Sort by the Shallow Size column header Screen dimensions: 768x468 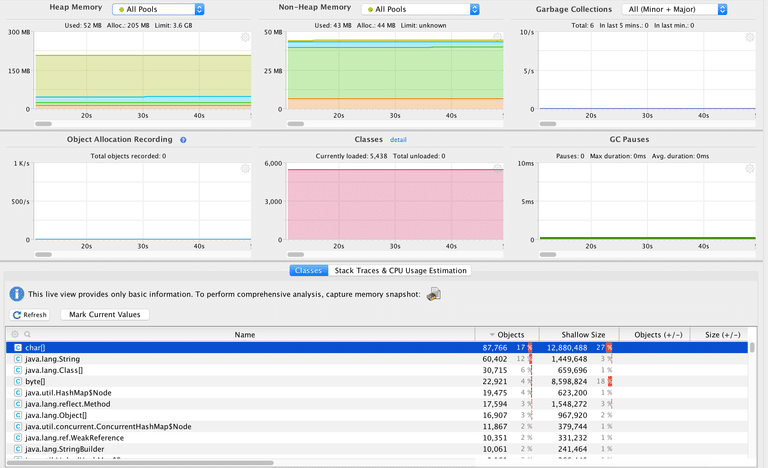pos(578,334)
